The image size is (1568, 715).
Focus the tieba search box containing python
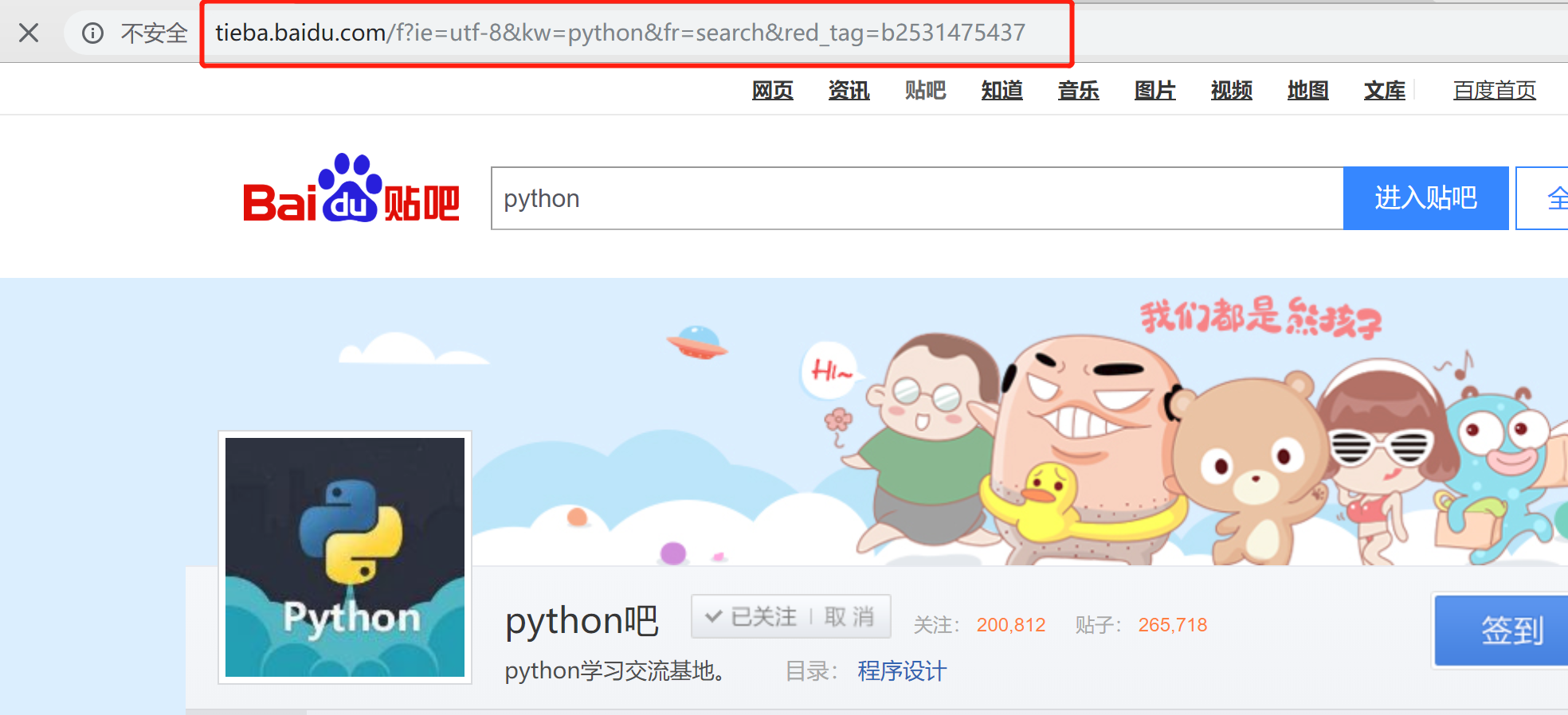pyautogui.click(x=917, y=198)
